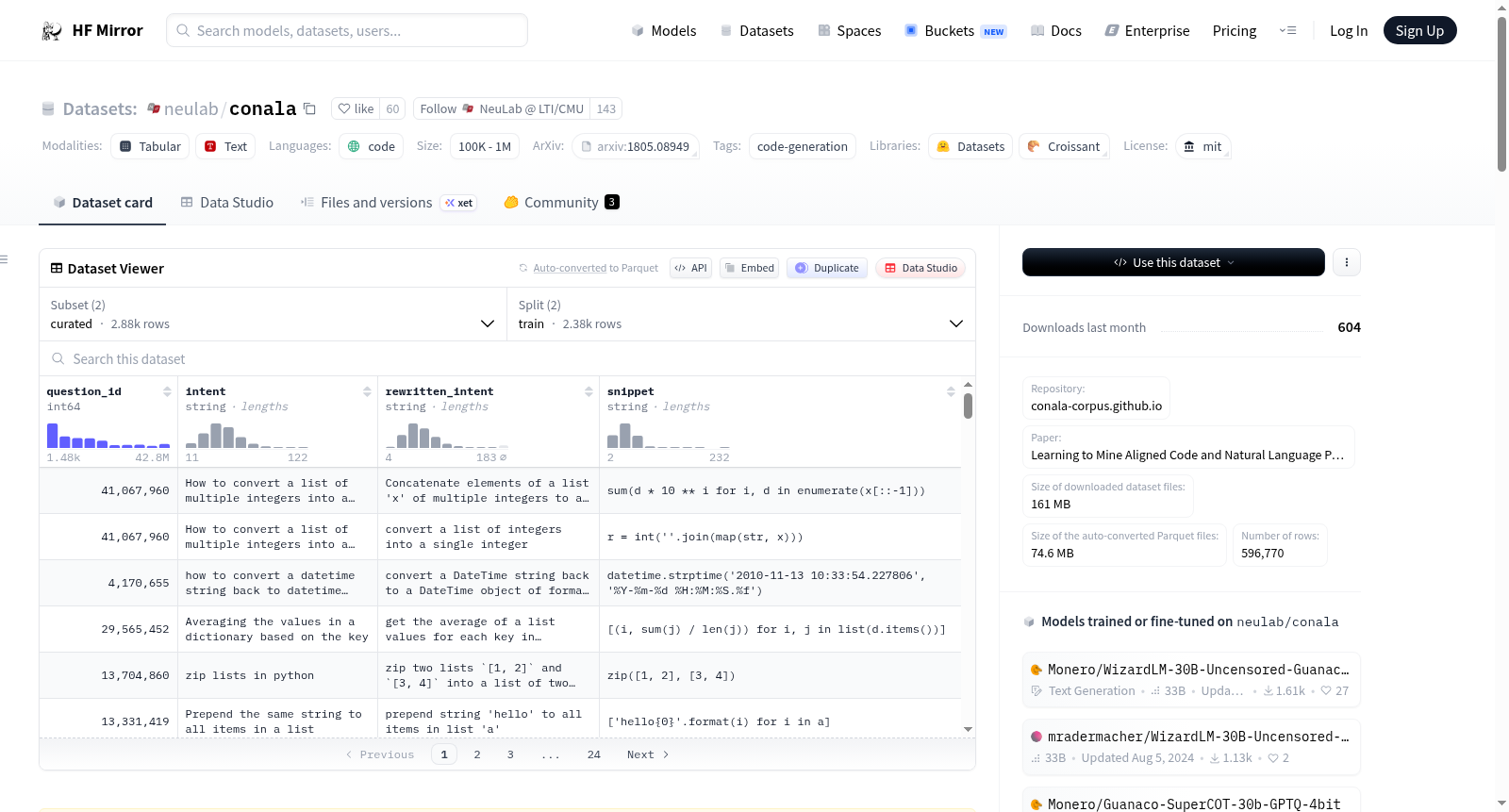Open the Models navigation item
1509x812 pixels.
[664, 31]
